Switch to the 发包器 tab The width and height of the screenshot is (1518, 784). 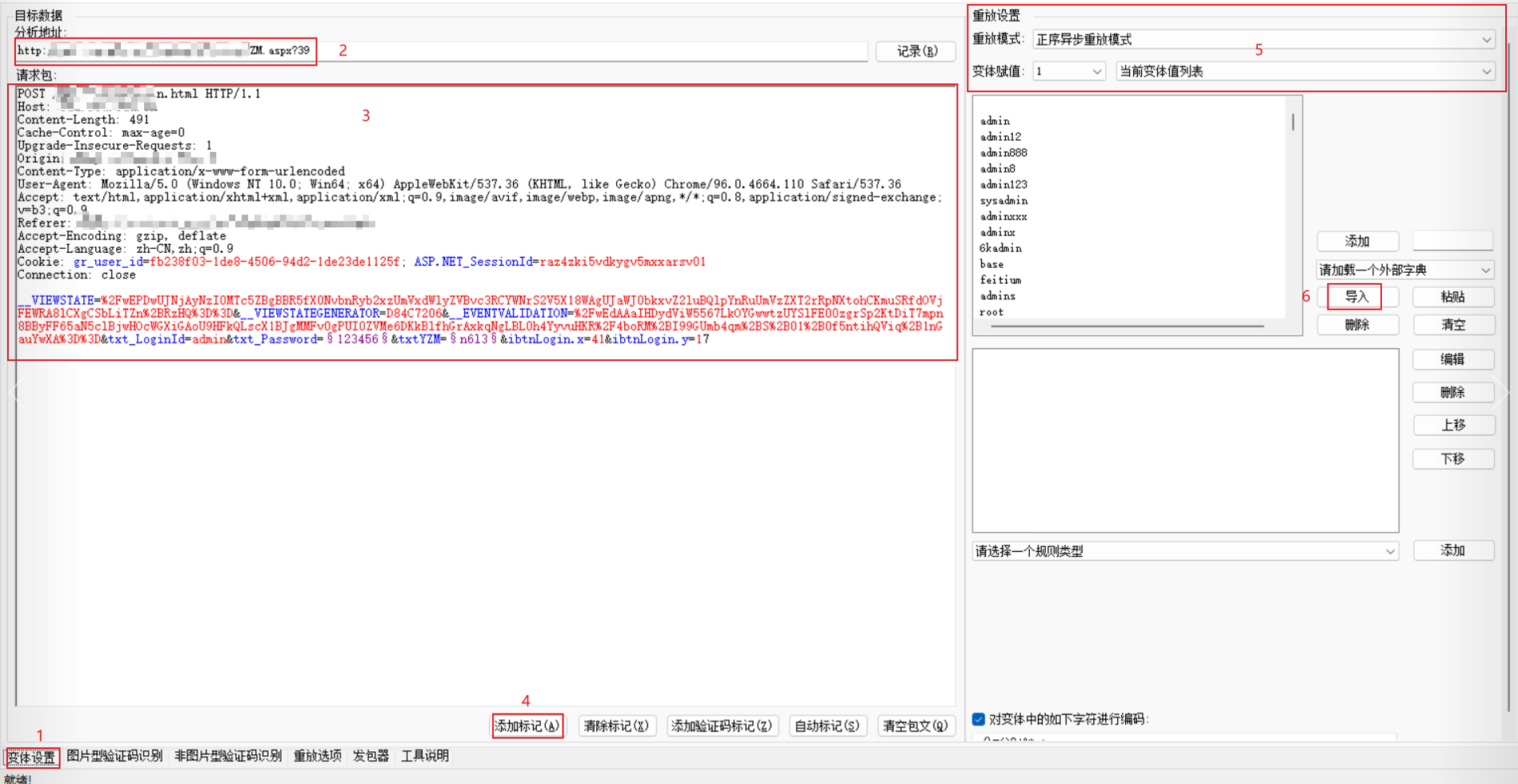370,756
